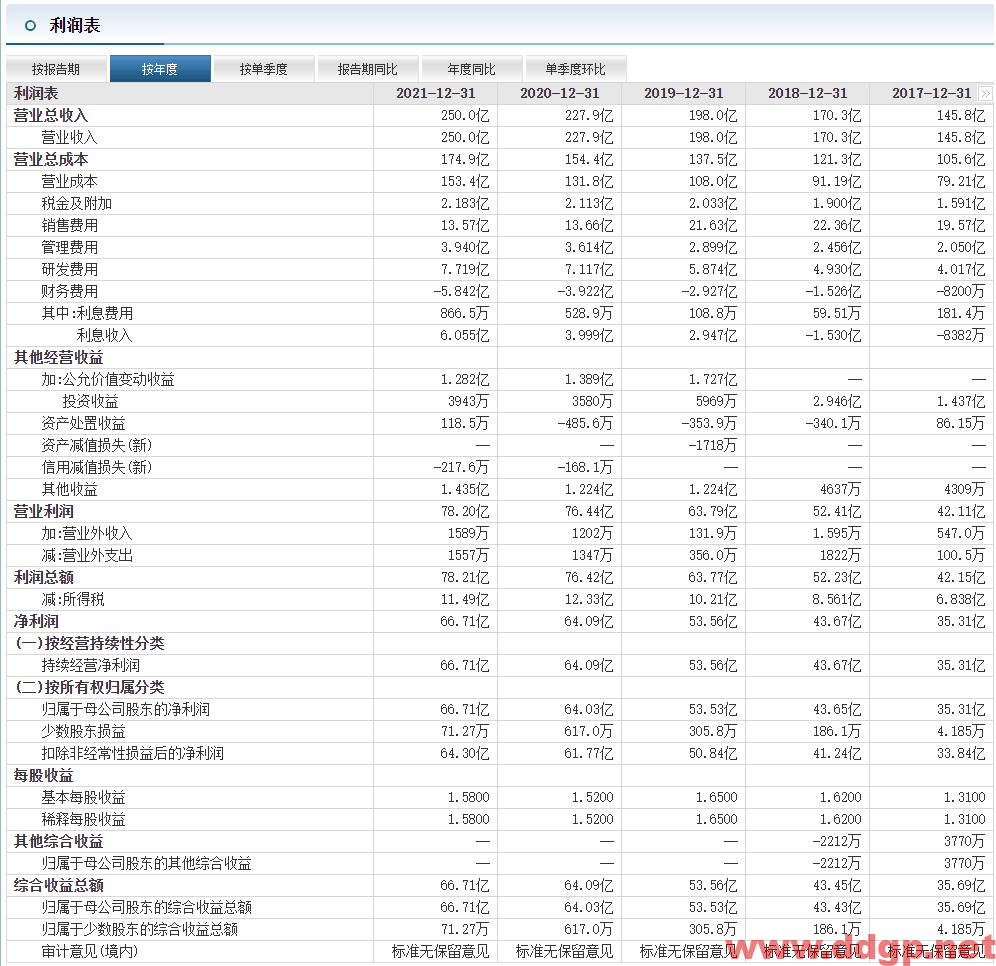Image resolution: width=996 pixels, height=966 pixels.
Task: Click the 2019-12-31 column header
Action: point(683,93)
